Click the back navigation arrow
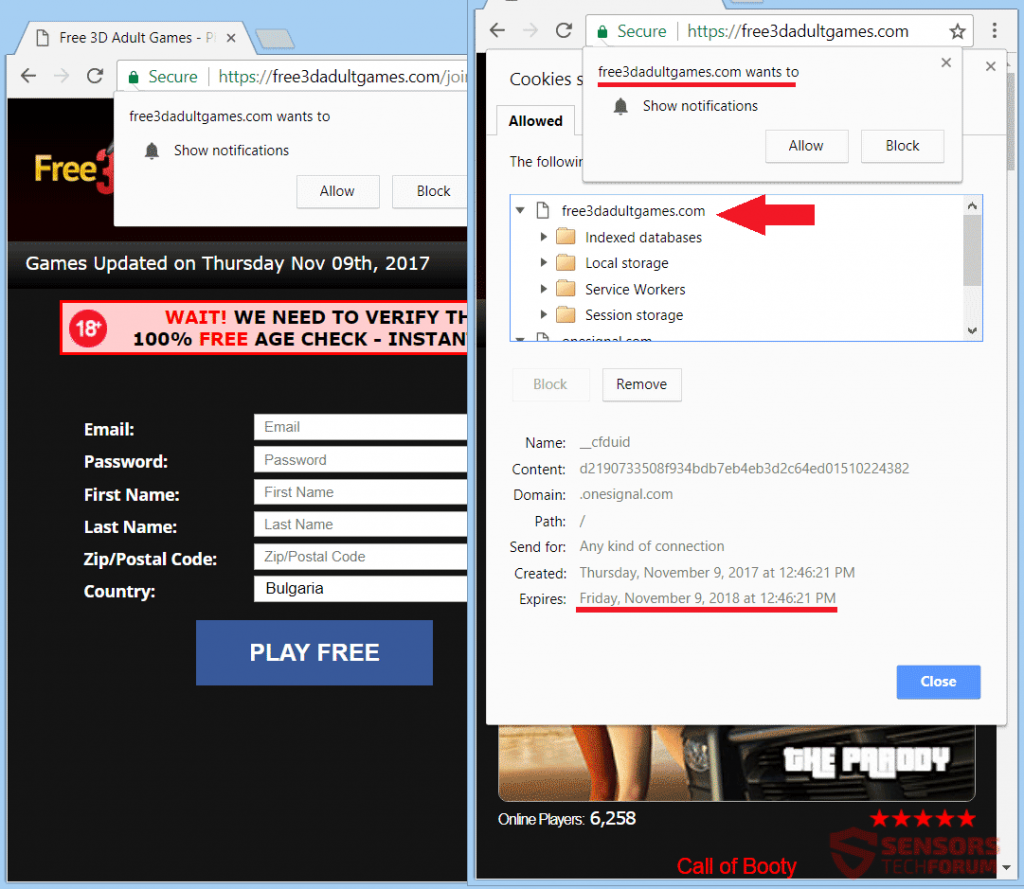The height and width of the screenshot is (889, 1024). pos(497,30)
